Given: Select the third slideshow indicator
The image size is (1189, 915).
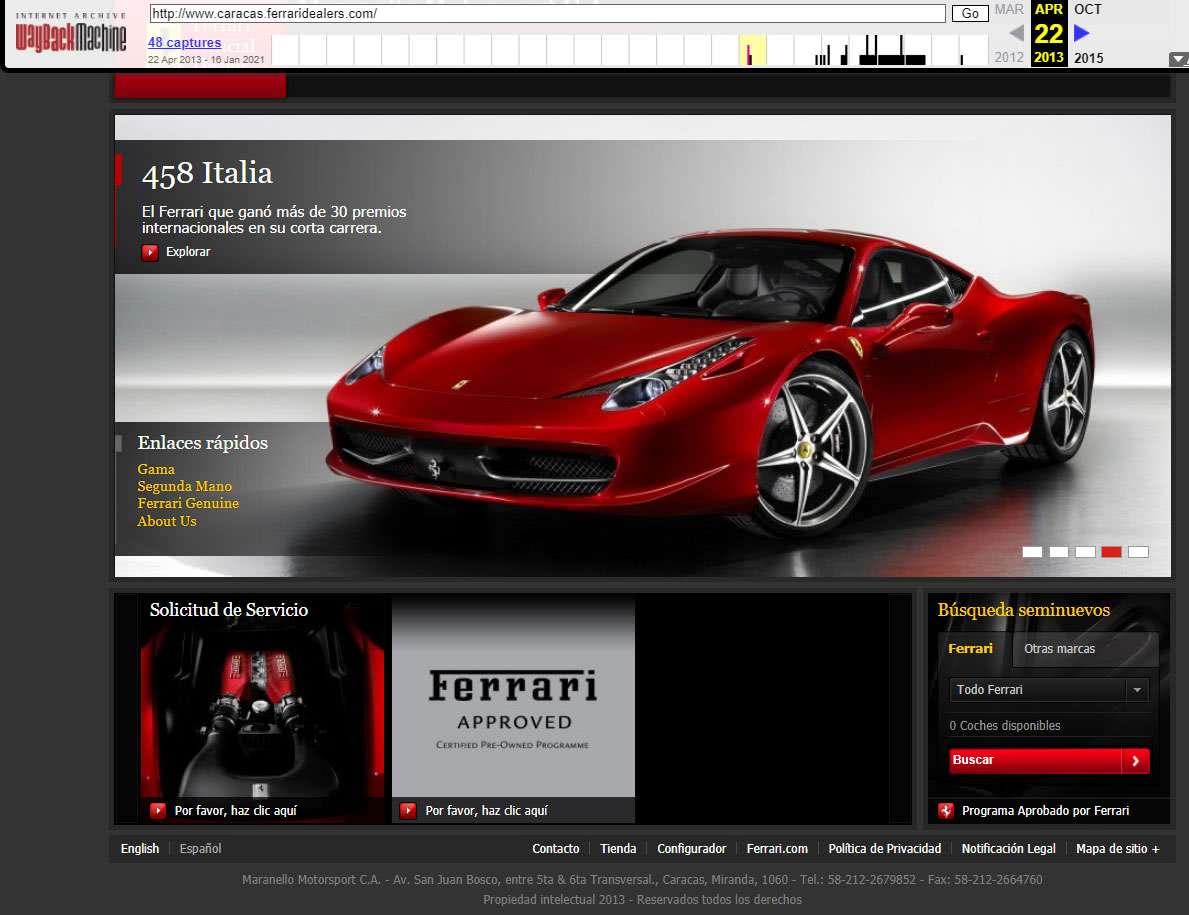Looking at the screenshot, I should pyautogui.click(x=1085, y=552).
